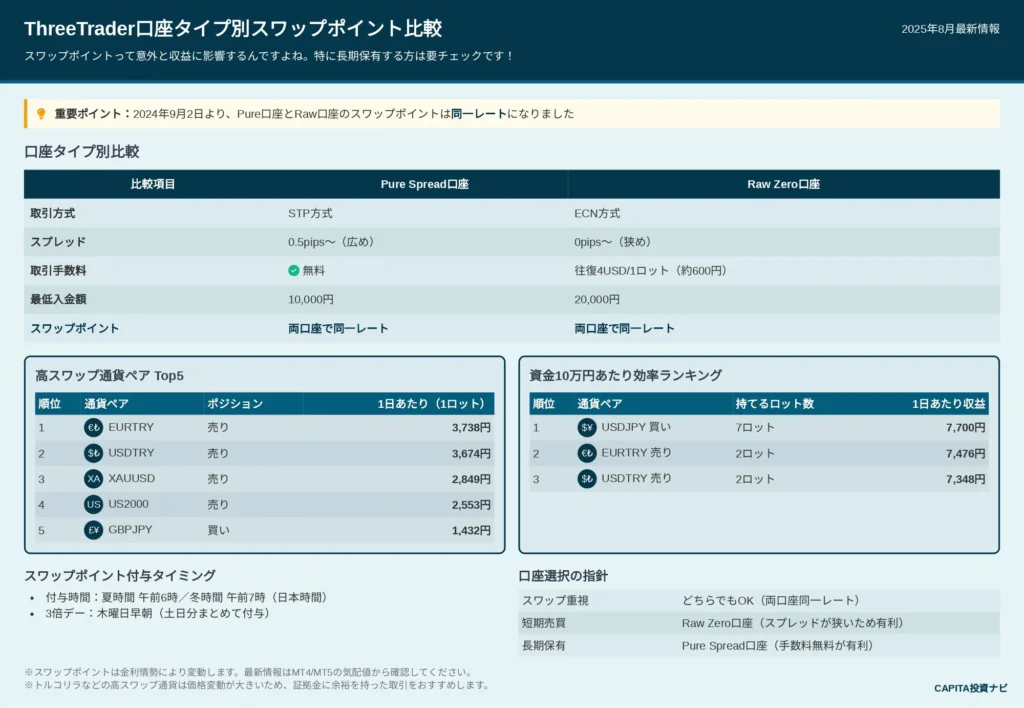
Task: Click the bullet line starting with 付与時間
Action: pos(187,597)
